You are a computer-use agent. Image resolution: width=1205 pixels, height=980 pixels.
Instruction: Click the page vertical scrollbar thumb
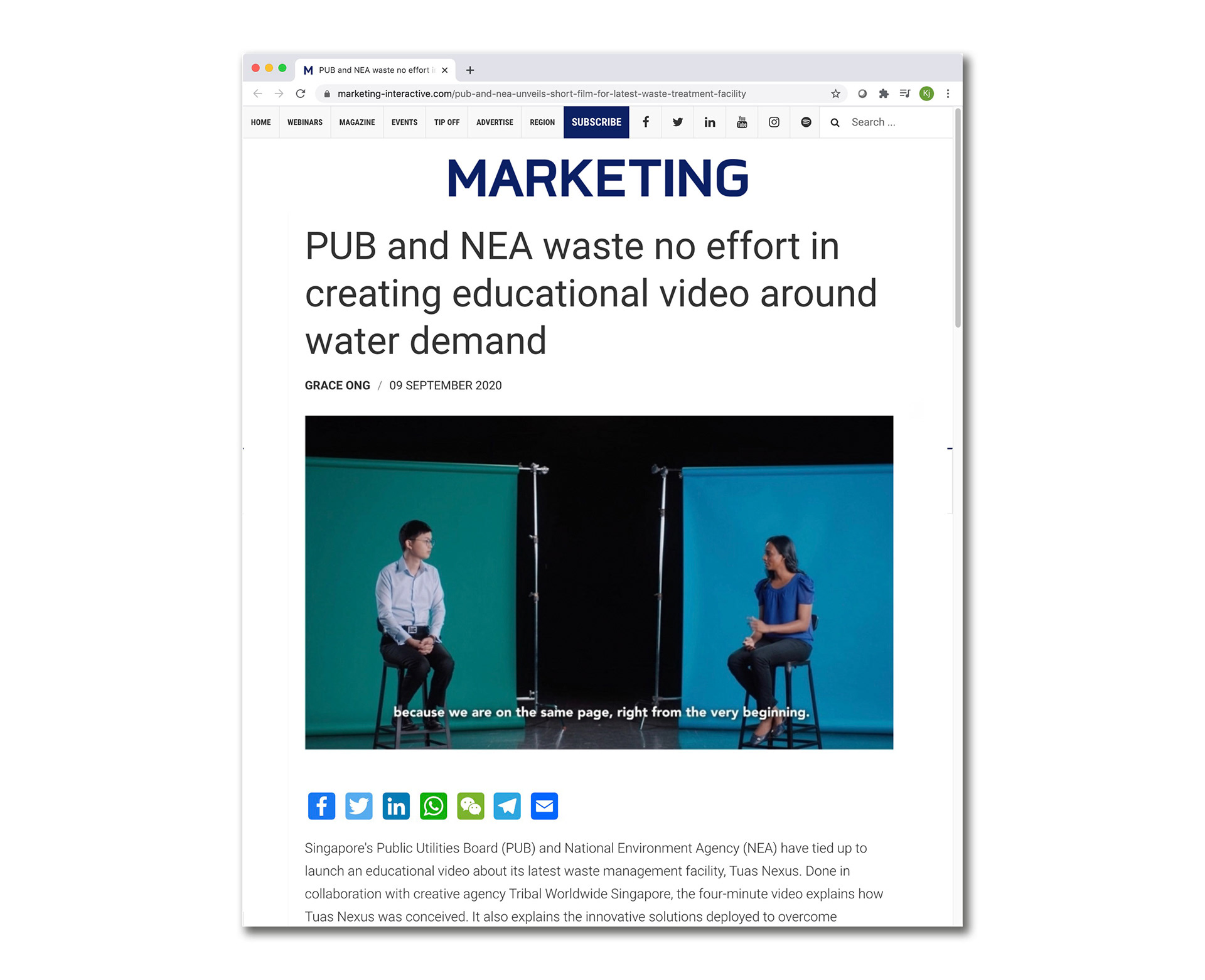[958, 218]
